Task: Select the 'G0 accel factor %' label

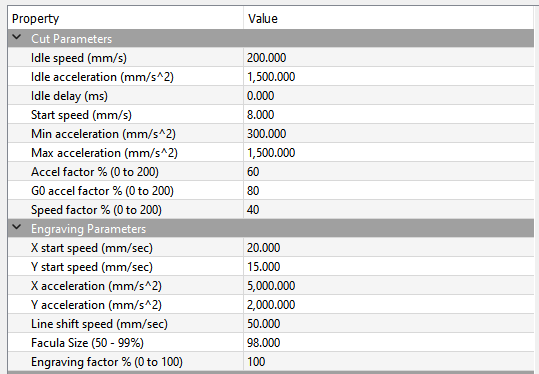Action: coord(76,191)
